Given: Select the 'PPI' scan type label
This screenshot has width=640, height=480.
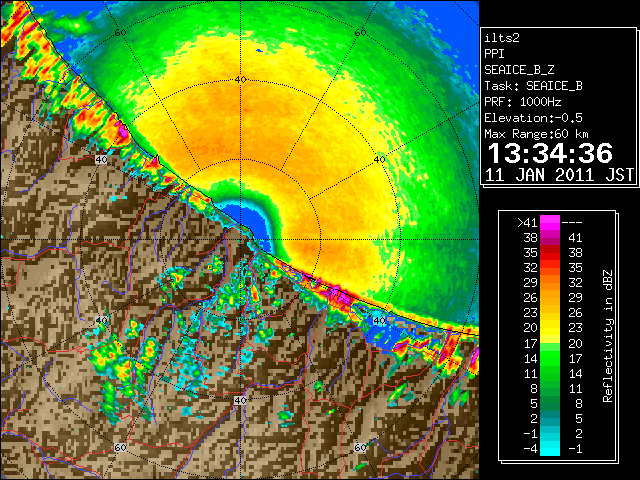Looking at the screenshot, I should coord(494,54).
